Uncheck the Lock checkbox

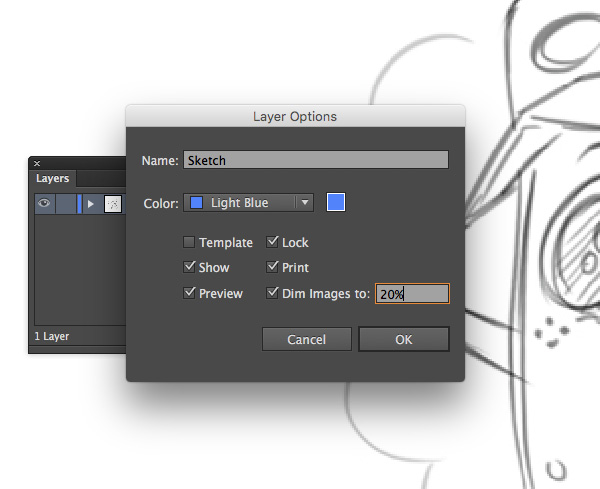click(272, 243)
